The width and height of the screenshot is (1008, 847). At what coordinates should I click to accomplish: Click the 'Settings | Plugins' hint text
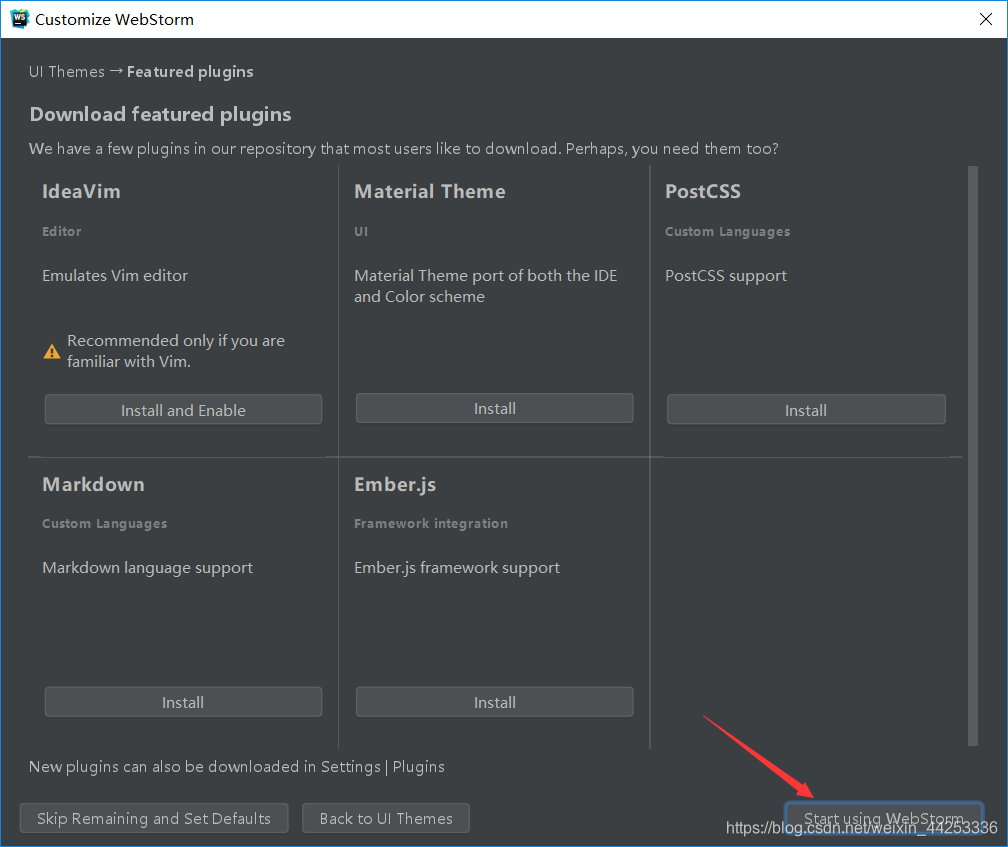pyautogui.click(x=382, y=767)
